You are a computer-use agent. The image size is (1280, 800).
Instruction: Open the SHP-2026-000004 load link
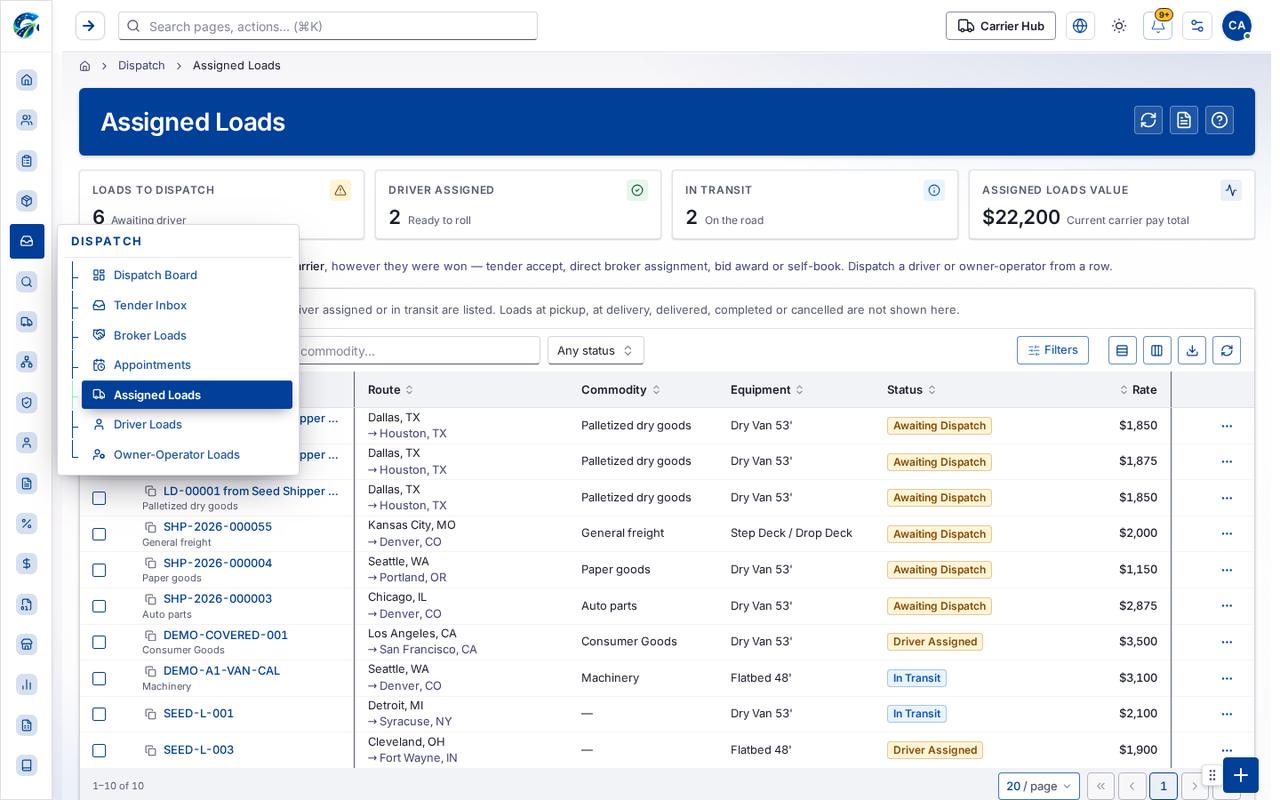(218, 563)
